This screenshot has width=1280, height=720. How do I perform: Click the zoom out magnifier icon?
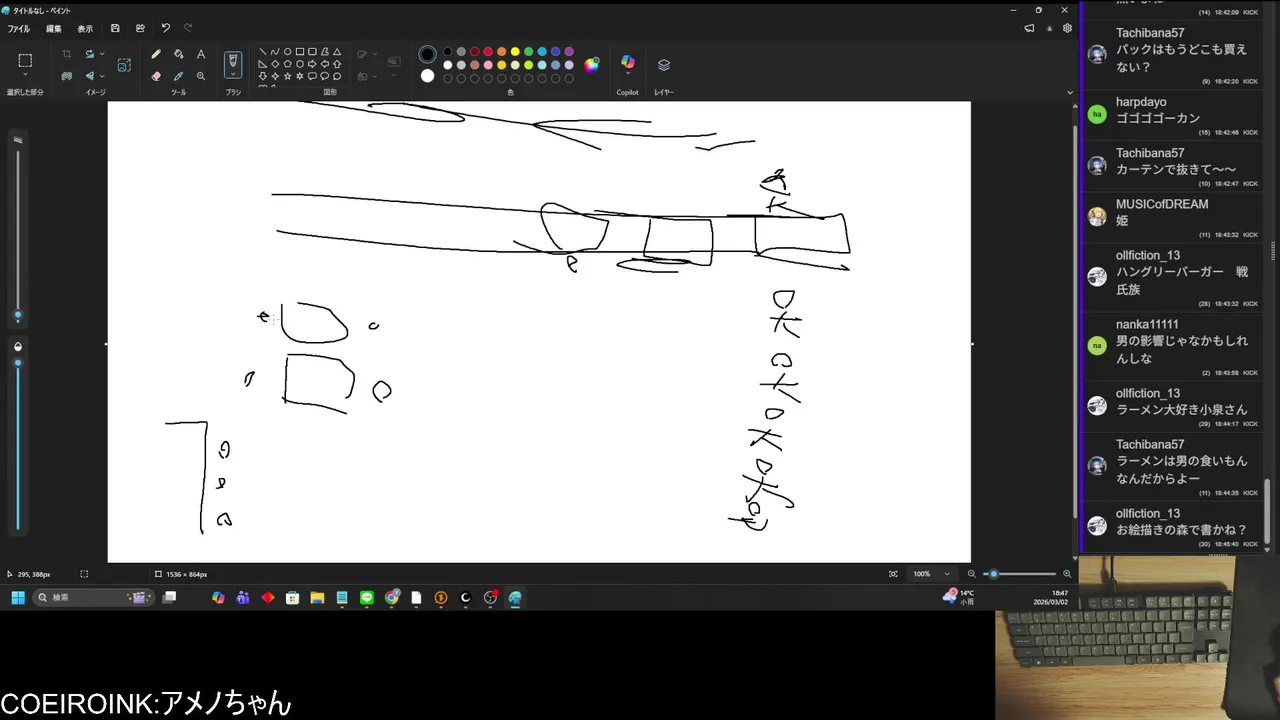point(971,574)
